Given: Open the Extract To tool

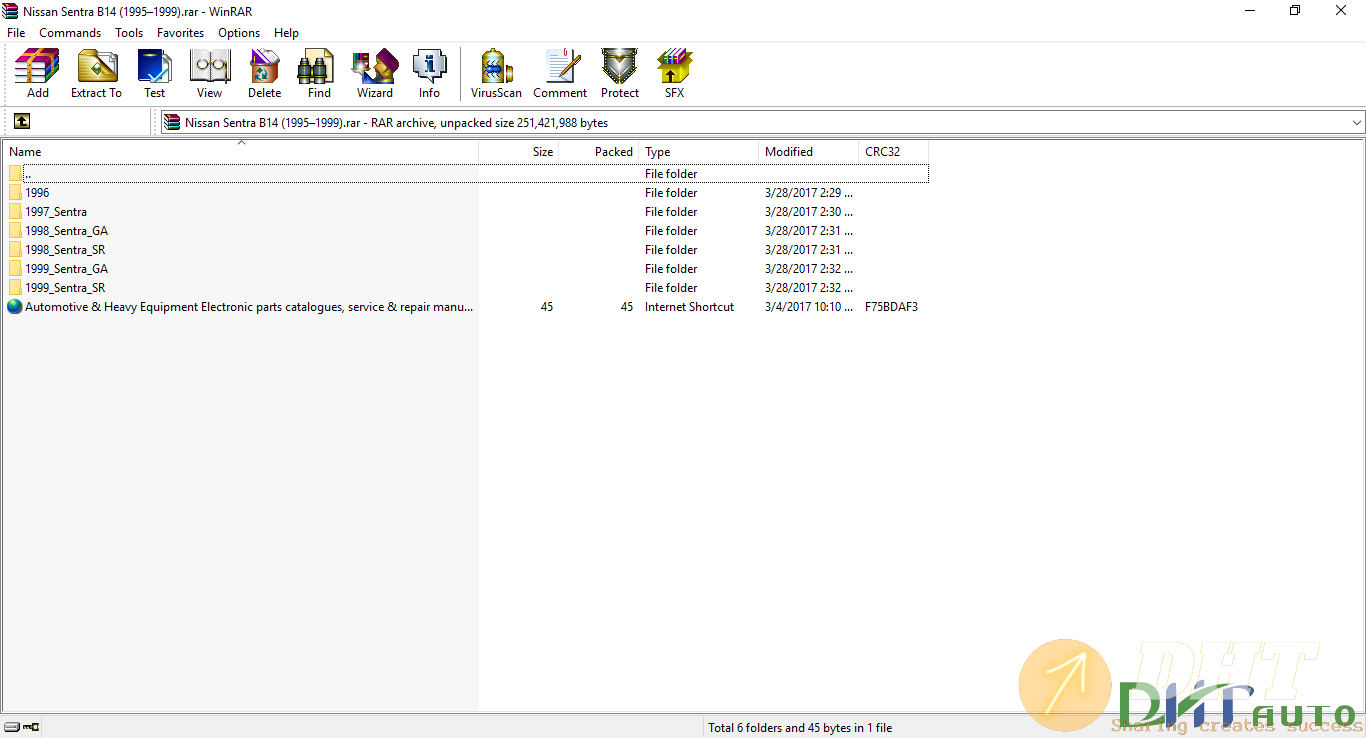Looking at the screenshot, I should click(96, 74).
